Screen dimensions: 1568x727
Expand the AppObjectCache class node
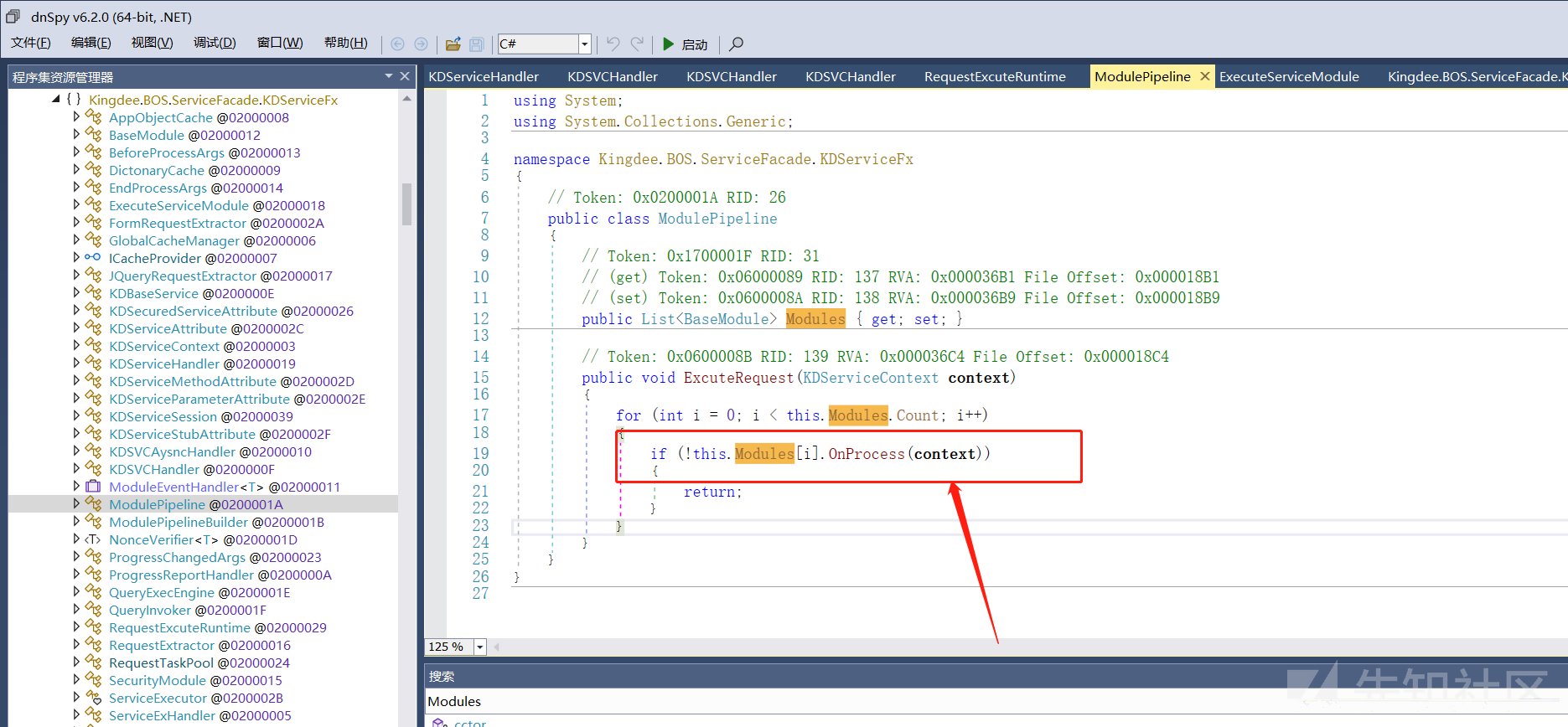tap(76, 117)
